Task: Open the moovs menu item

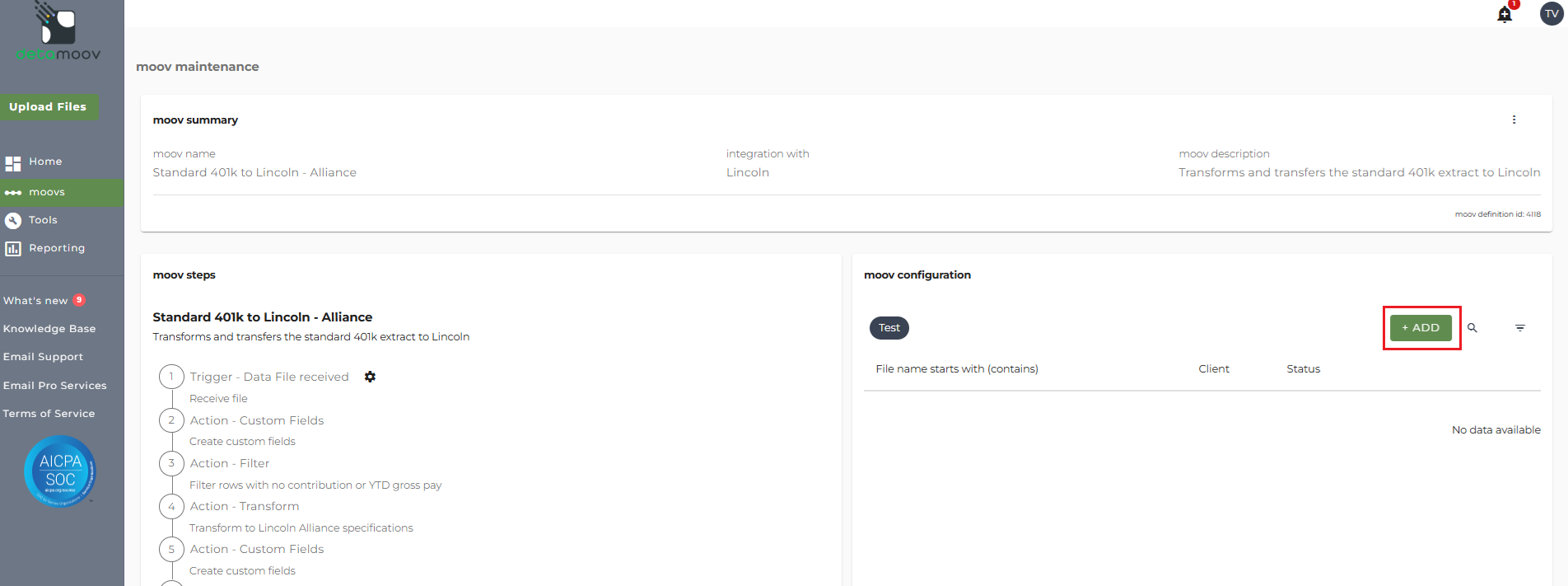Action: pyautogui.click(x=47, y=192)
